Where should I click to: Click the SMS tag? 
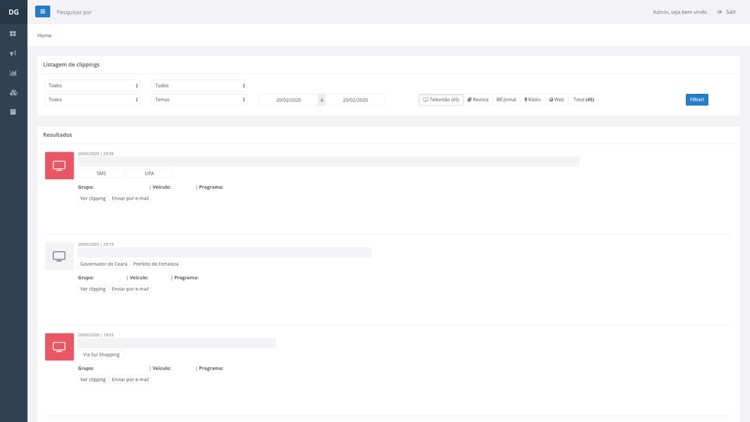click(x=101, y=173)
